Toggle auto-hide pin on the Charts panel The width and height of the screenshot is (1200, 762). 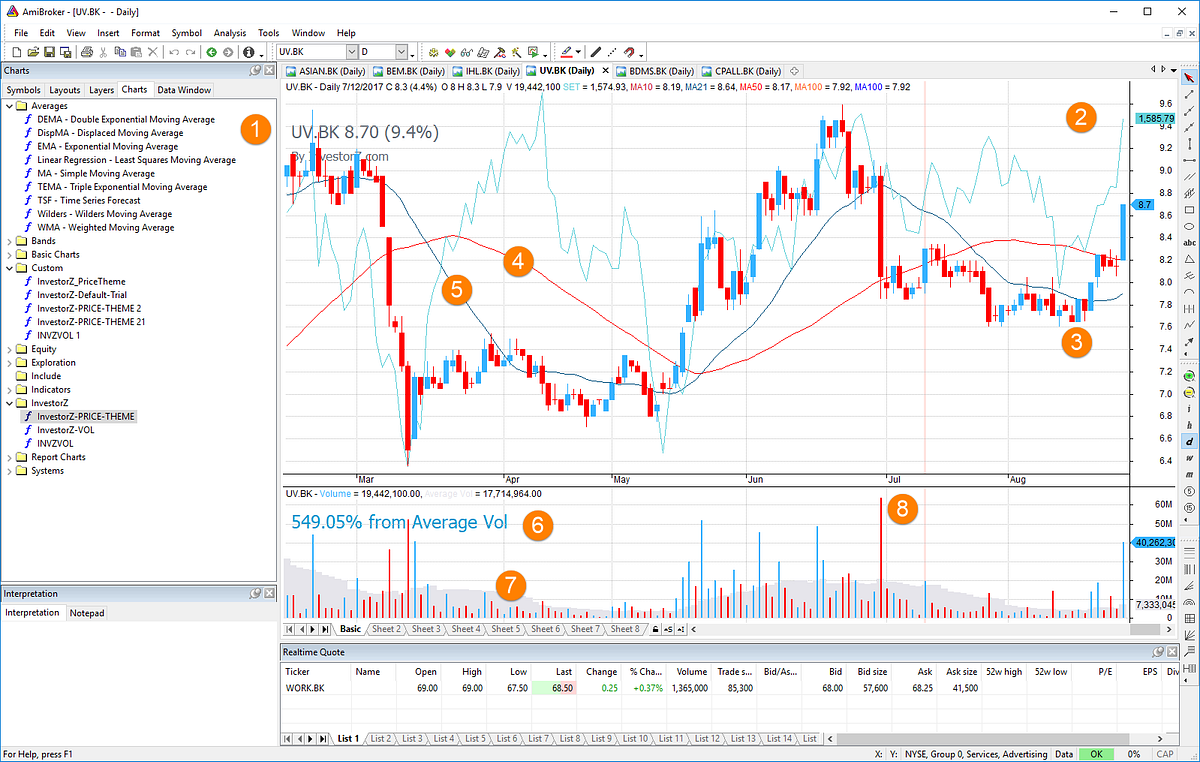(258, 70)
